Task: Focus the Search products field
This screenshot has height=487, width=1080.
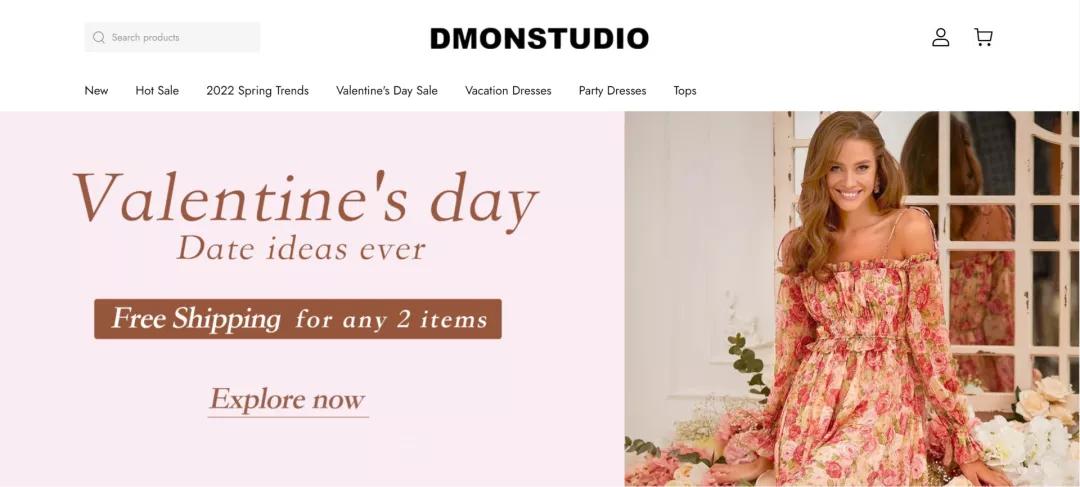Action: pos(172,37)
